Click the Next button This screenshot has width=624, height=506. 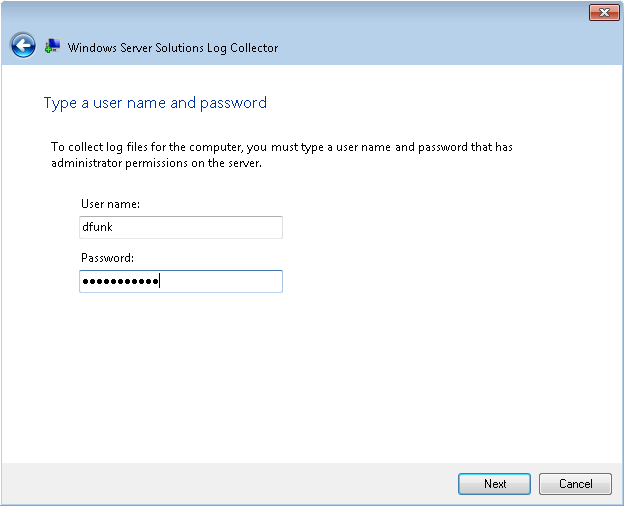(x=494, y=484)
